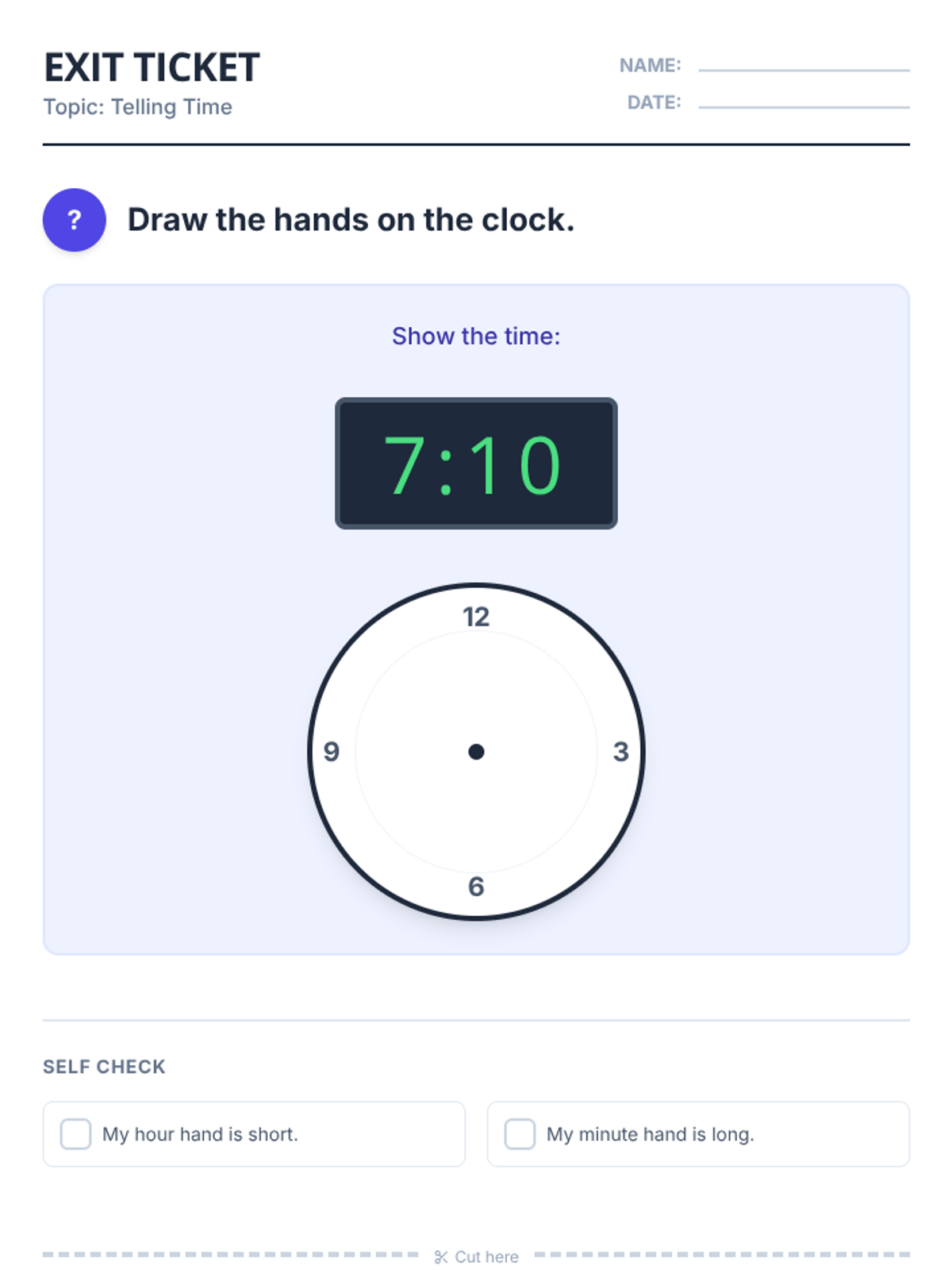Click the center dot of the clock
The width and height of the screenshot is (952, 1270).
tap(476, 752)
